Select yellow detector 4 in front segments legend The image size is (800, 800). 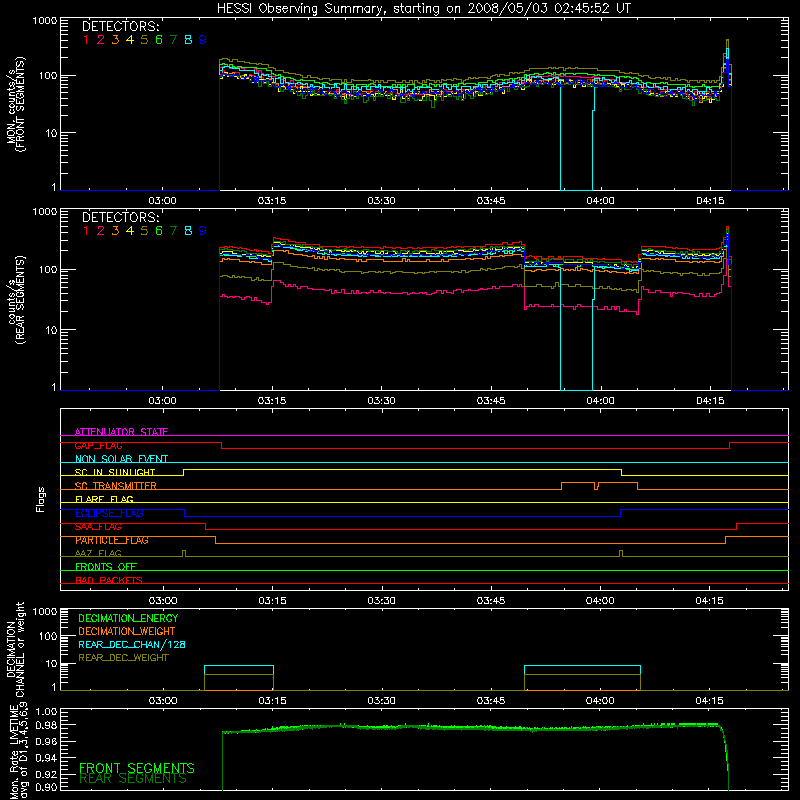(x=130, y=40)
